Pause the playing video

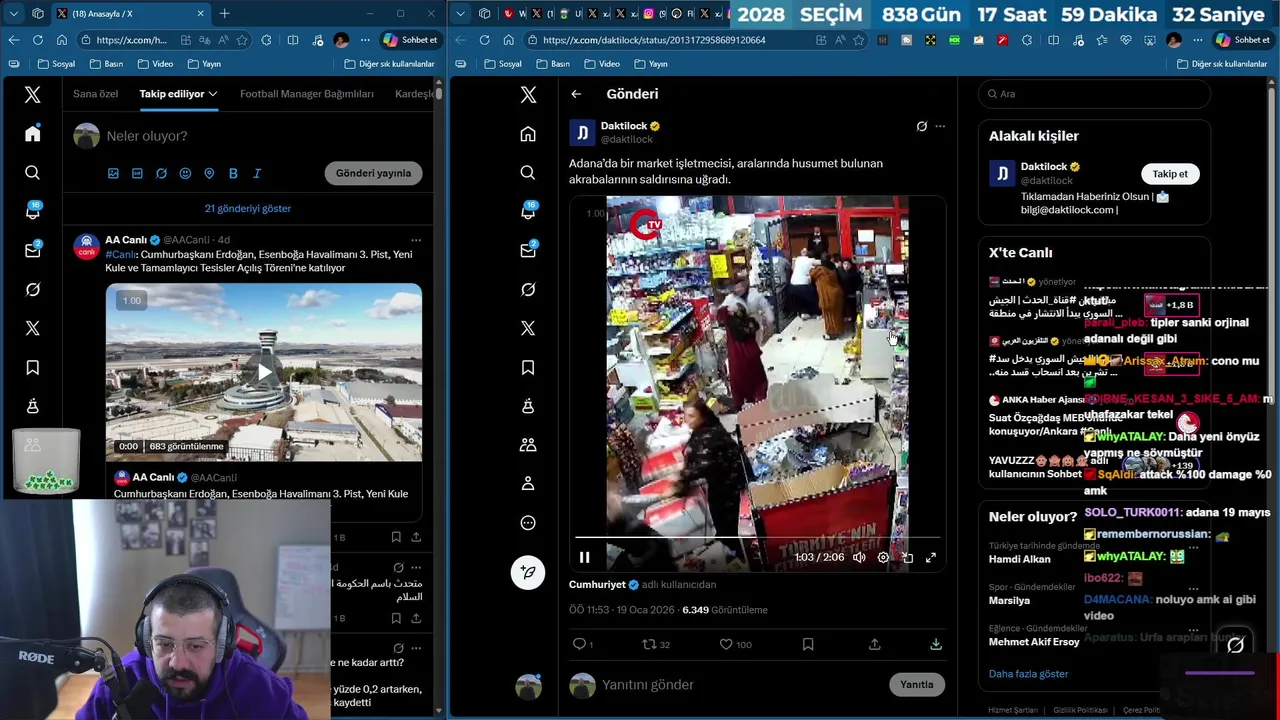584,557
